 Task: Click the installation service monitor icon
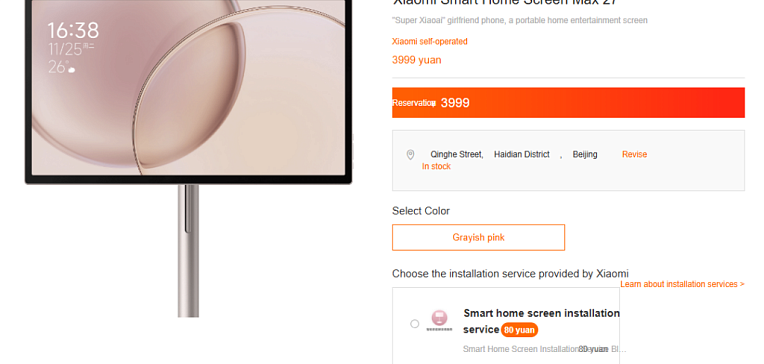439,321
